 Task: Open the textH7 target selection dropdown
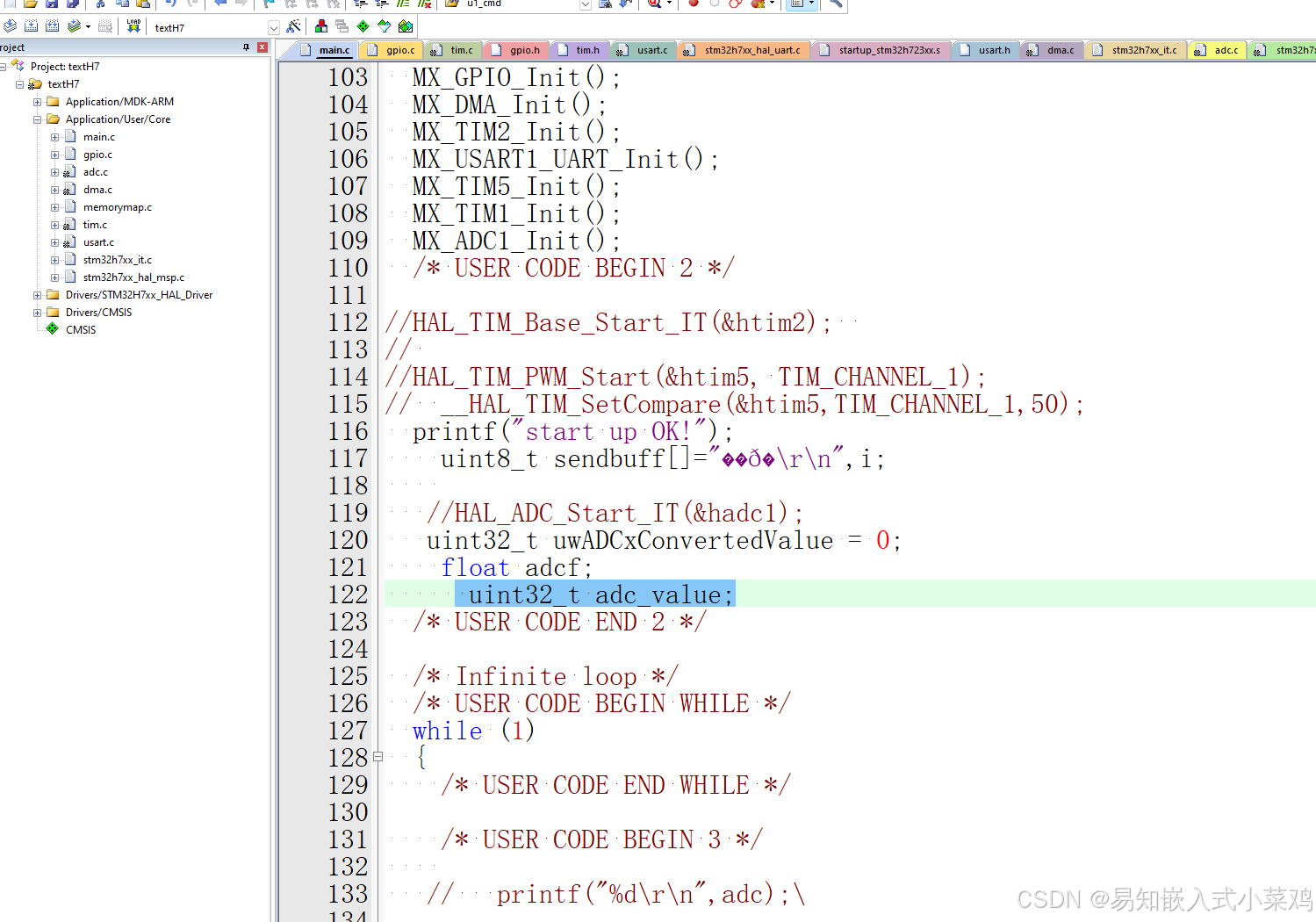pyautogui.click(x=273, y=27)
